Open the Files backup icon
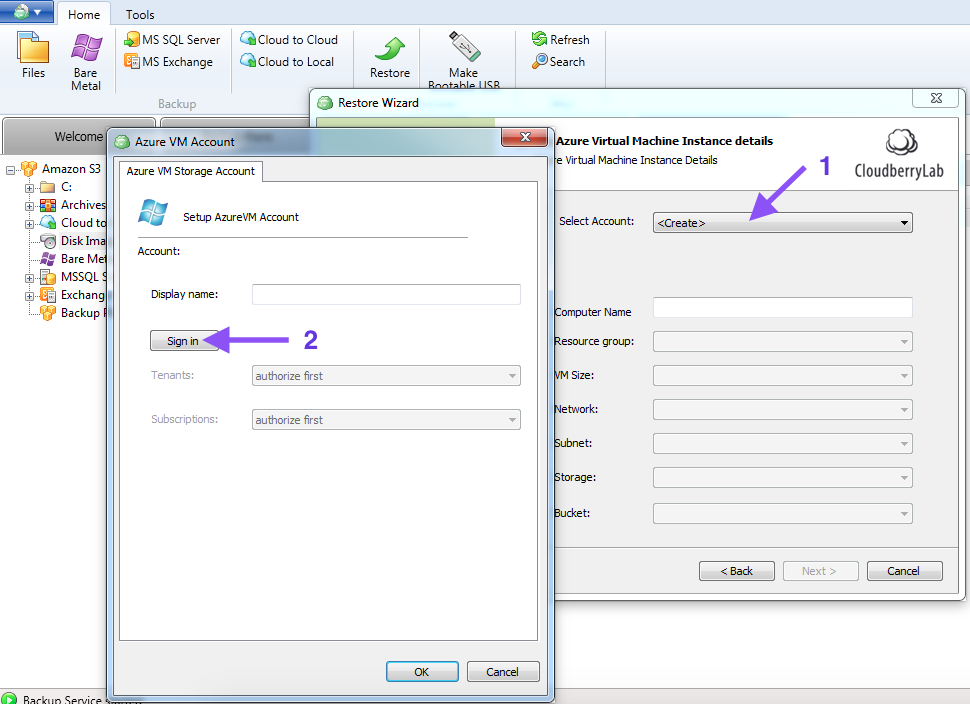Screen dimensions: 970x704 click(33, 56)
